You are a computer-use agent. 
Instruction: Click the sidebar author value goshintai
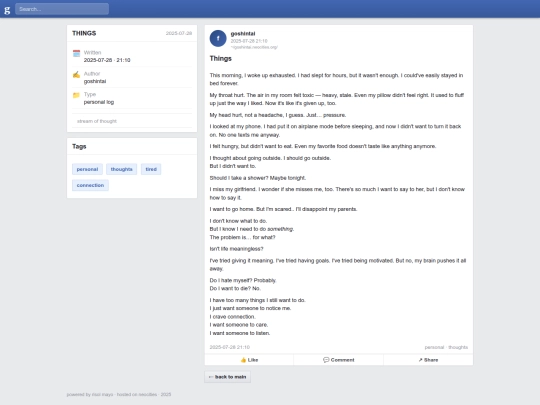tap(95, 81)
